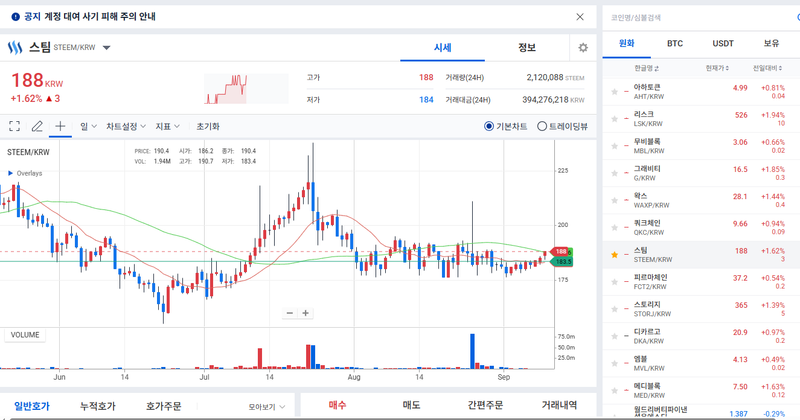Image resolution: width=800 pixels, height=420 pixels.
Task: Select 트레이딩뷰 radio button
Action: 542,126
